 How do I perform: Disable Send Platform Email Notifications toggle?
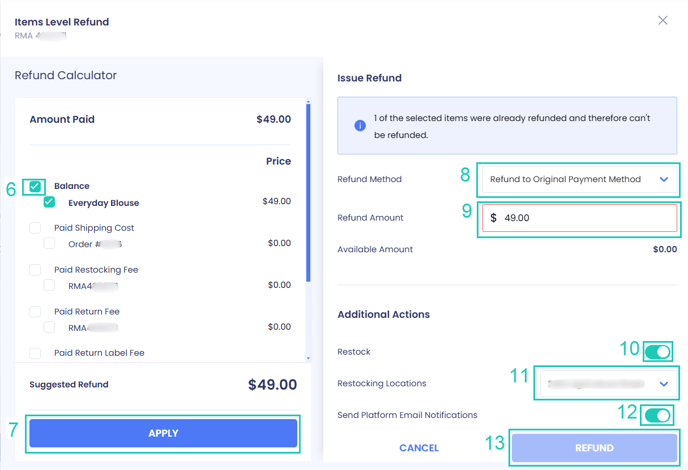point(657,415)
